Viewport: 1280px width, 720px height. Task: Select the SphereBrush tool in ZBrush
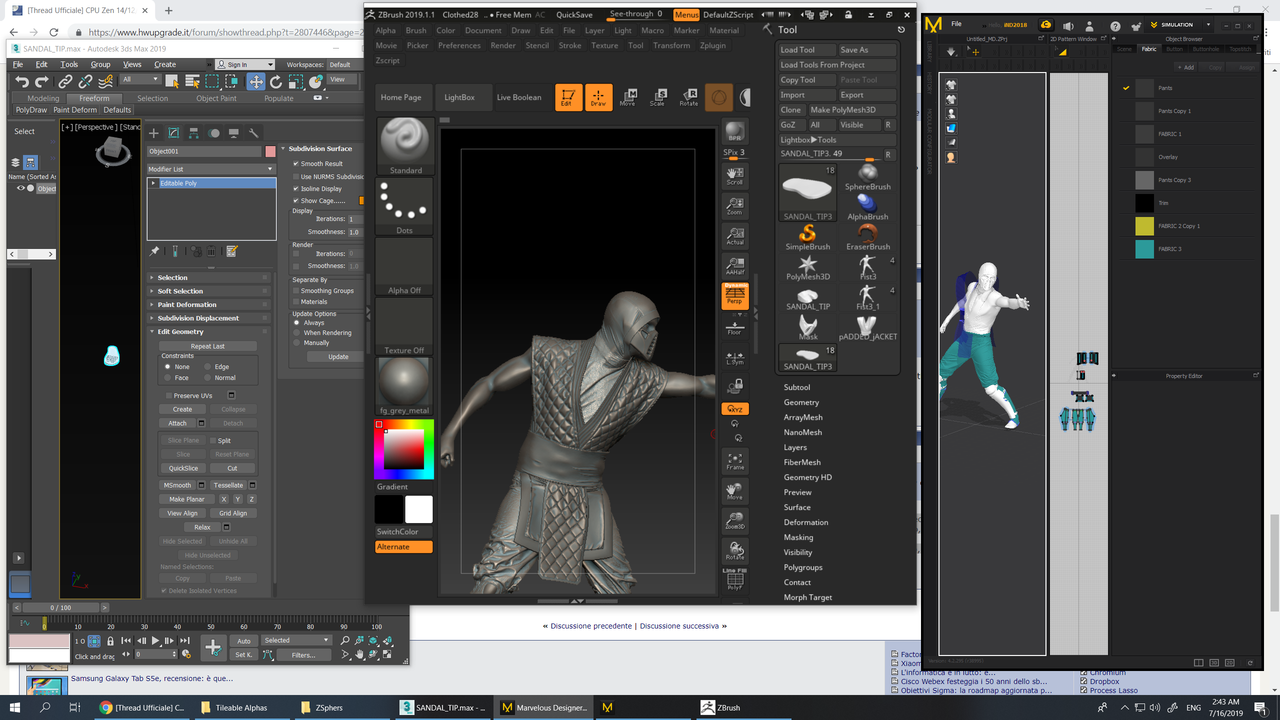867,178
